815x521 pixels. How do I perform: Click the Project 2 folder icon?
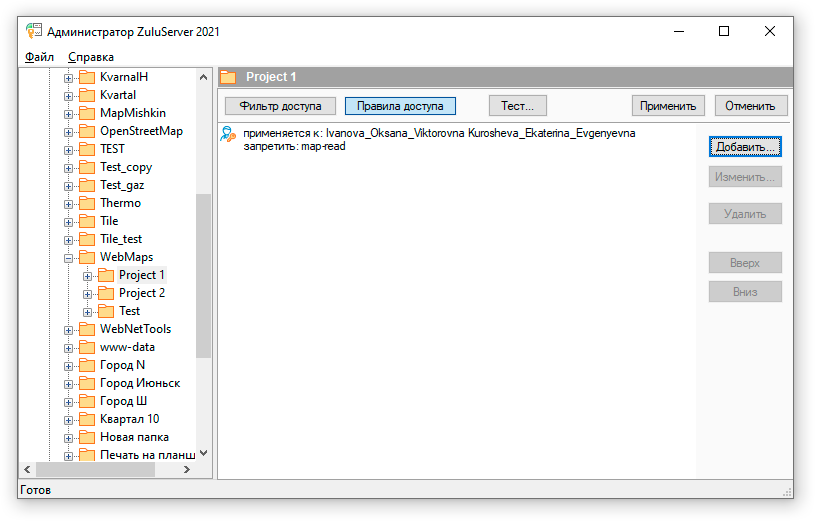tap(106, 293)
